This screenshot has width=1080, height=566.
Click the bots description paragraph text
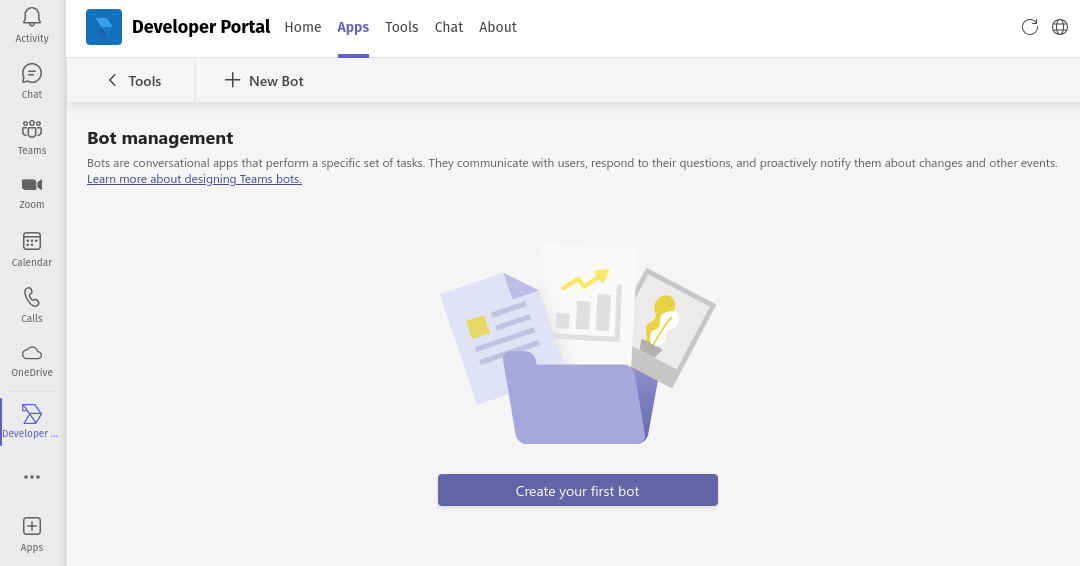tap(572, 163)
